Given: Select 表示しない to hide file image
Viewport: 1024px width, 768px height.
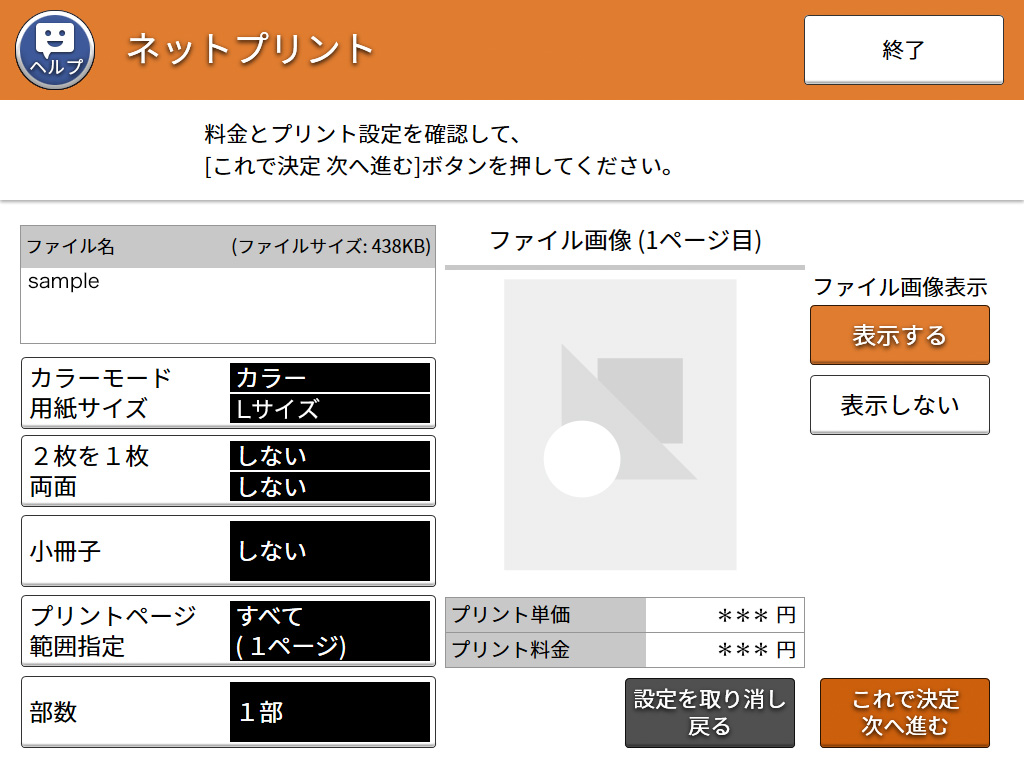Looking at the screenshot, I should click(899, 405).
